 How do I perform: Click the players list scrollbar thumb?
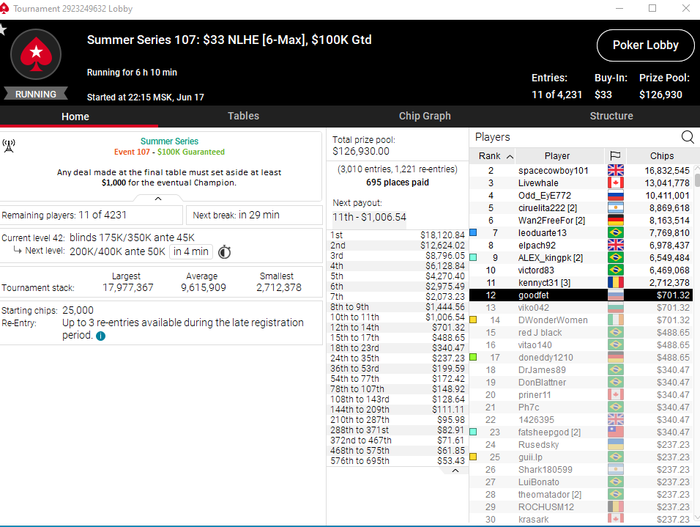pyautogui.click(x=697, y=180)
